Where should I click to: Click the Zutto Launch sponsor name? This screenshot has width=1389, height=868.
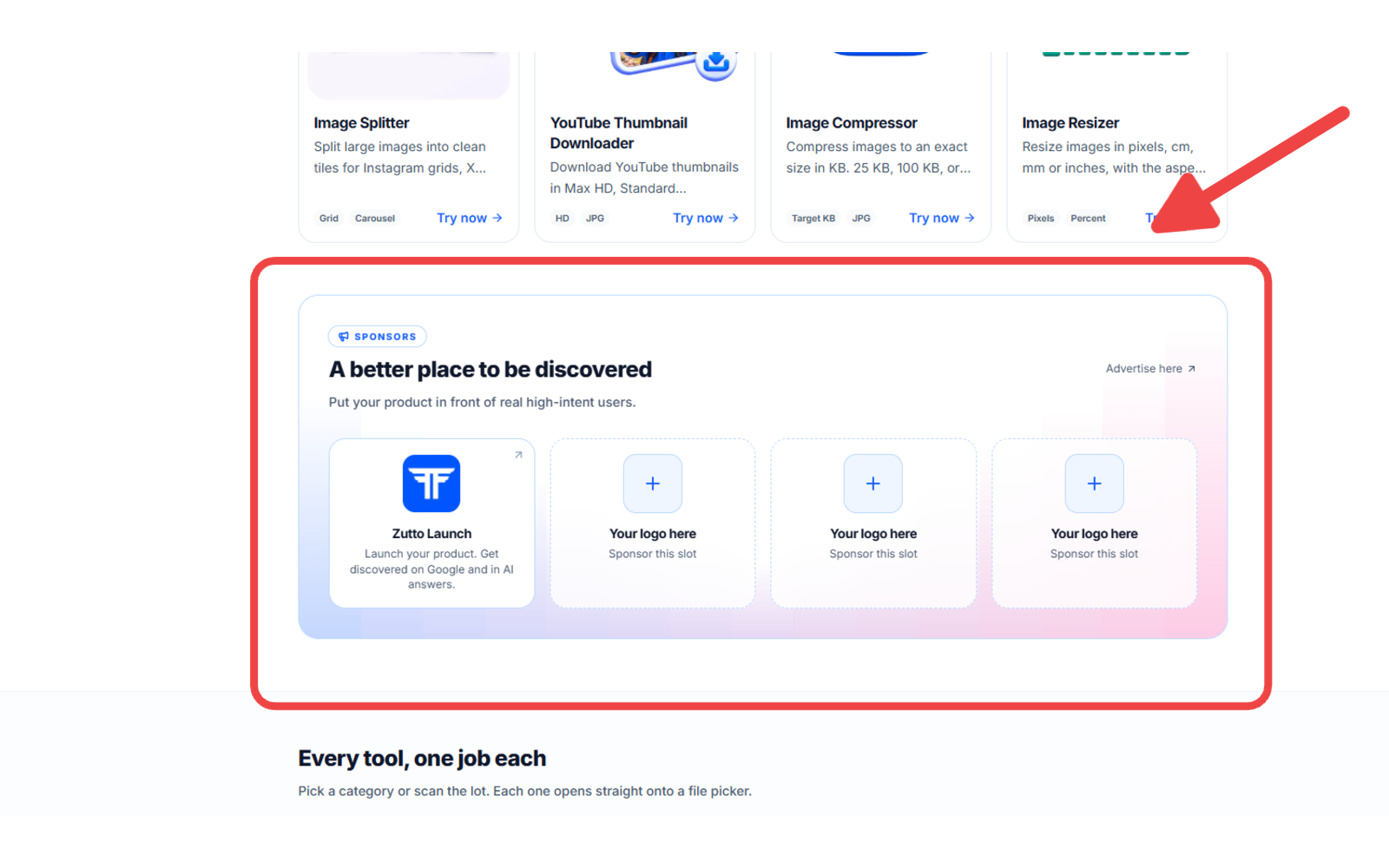pos(431,534)
